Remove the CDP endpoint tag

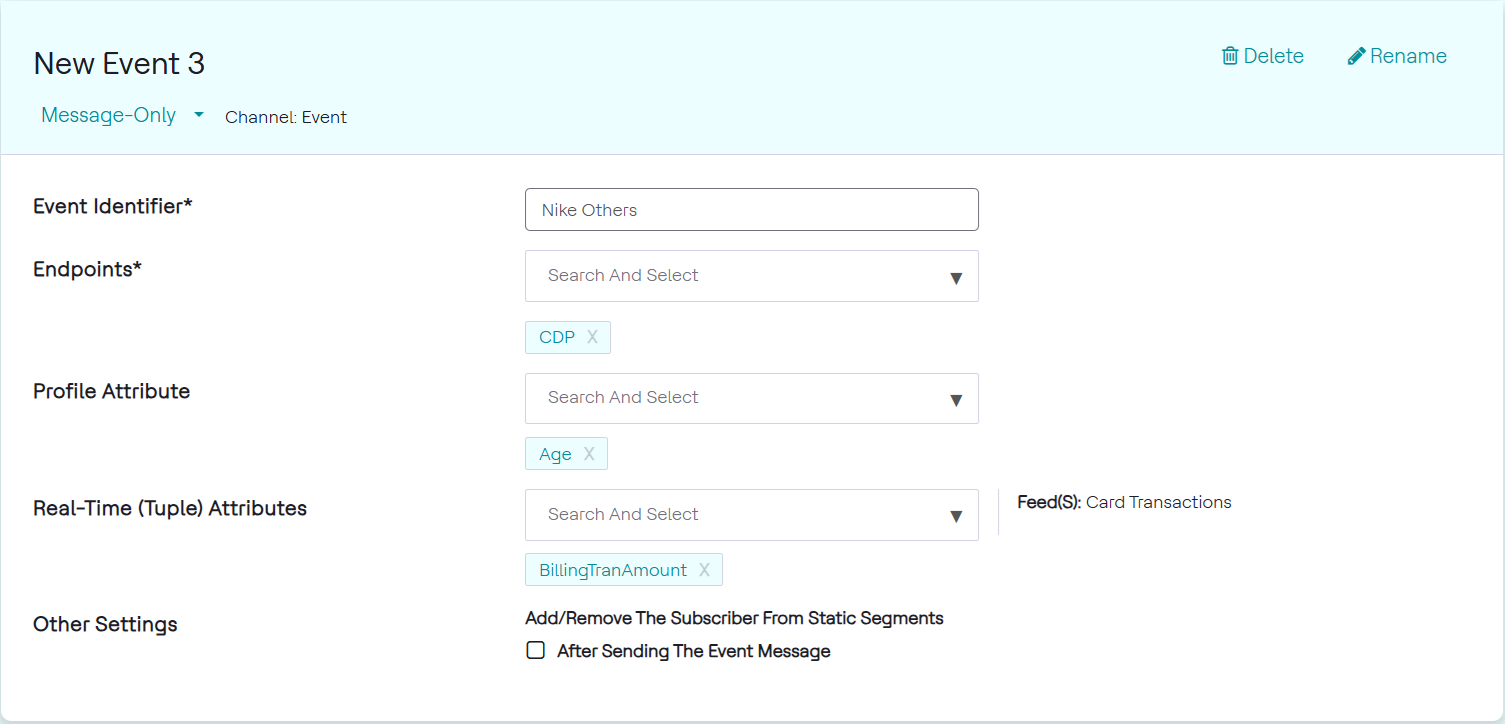coord(592,338)
